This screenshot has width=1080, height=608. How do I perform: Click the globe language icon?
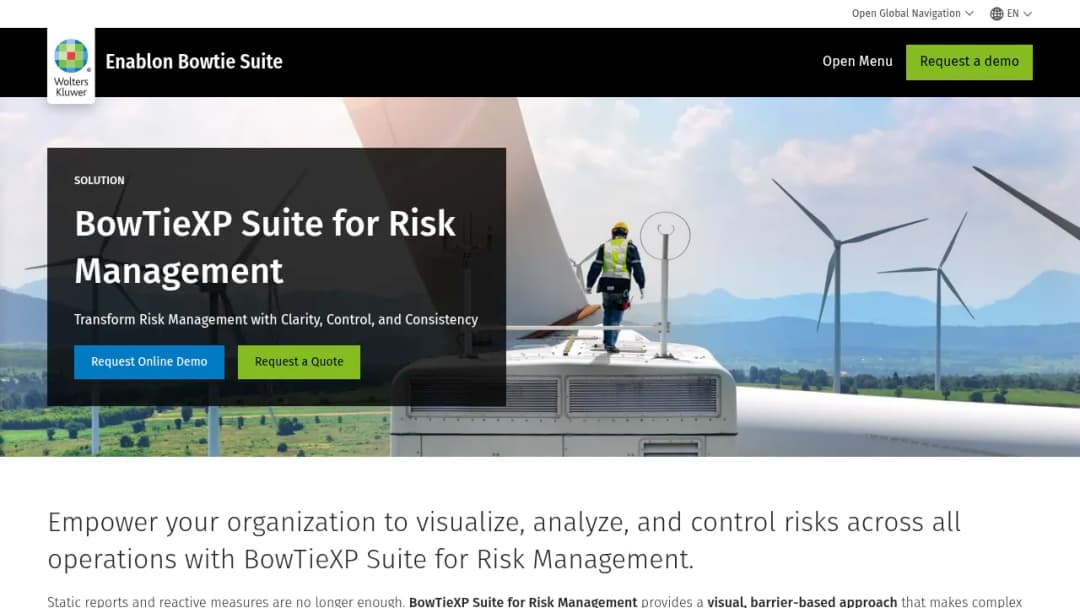click(996, 14)
